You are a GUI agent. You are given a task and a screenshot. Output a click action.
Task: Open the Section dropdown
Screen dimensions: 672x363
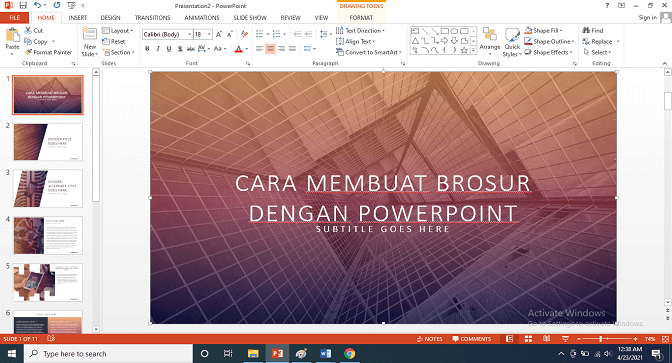pos(119,52)
